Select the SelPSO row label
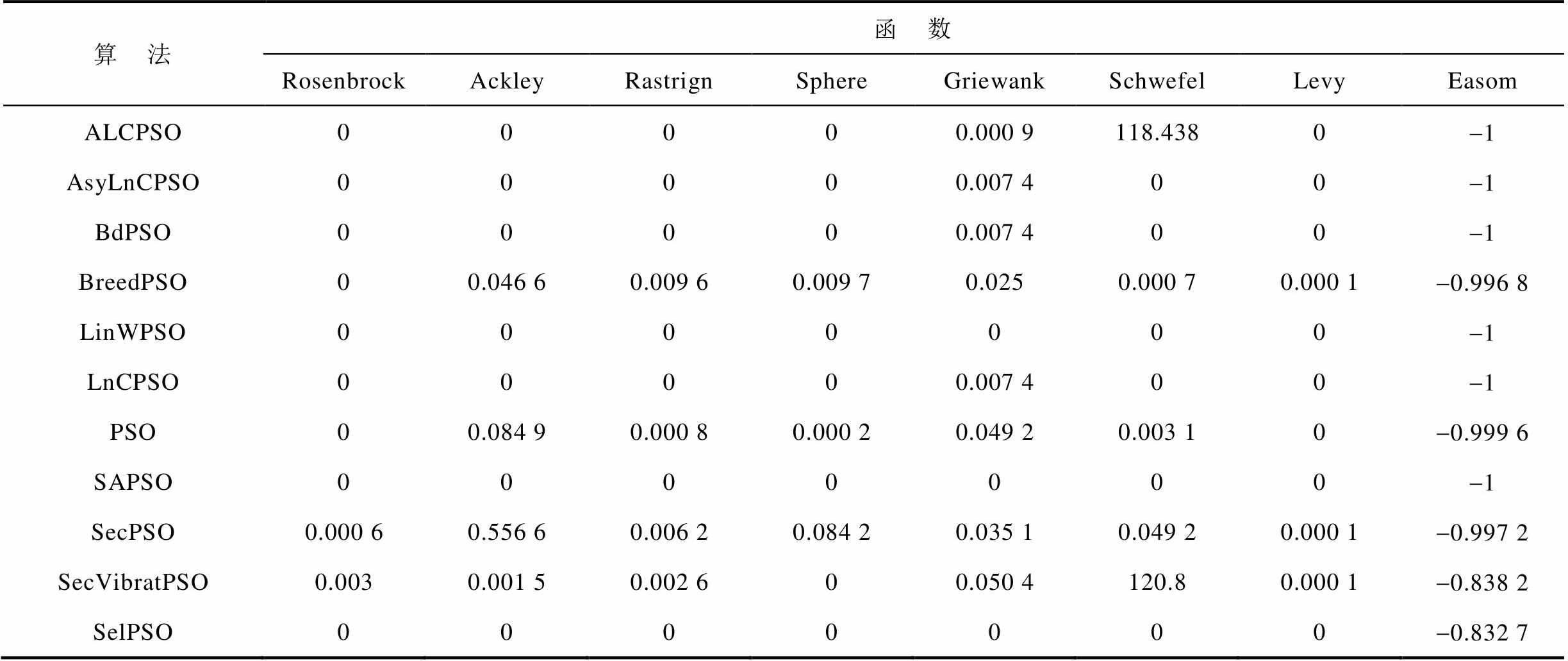 click(133, 632)
